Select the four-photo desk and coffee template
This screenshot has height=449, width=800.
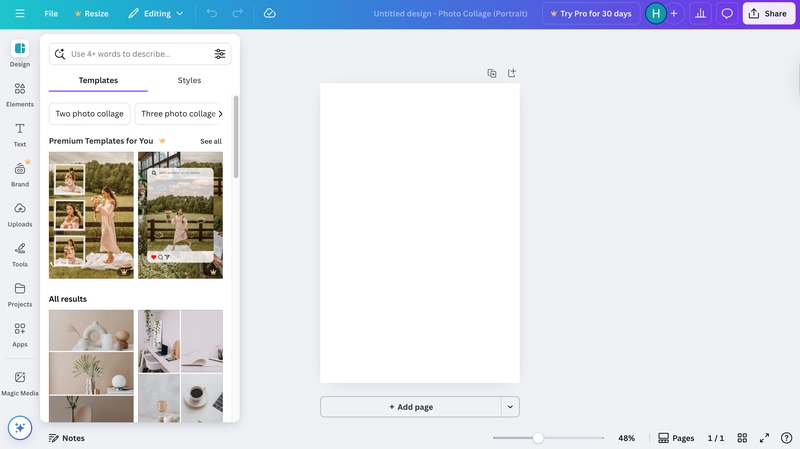coord(180,365)
